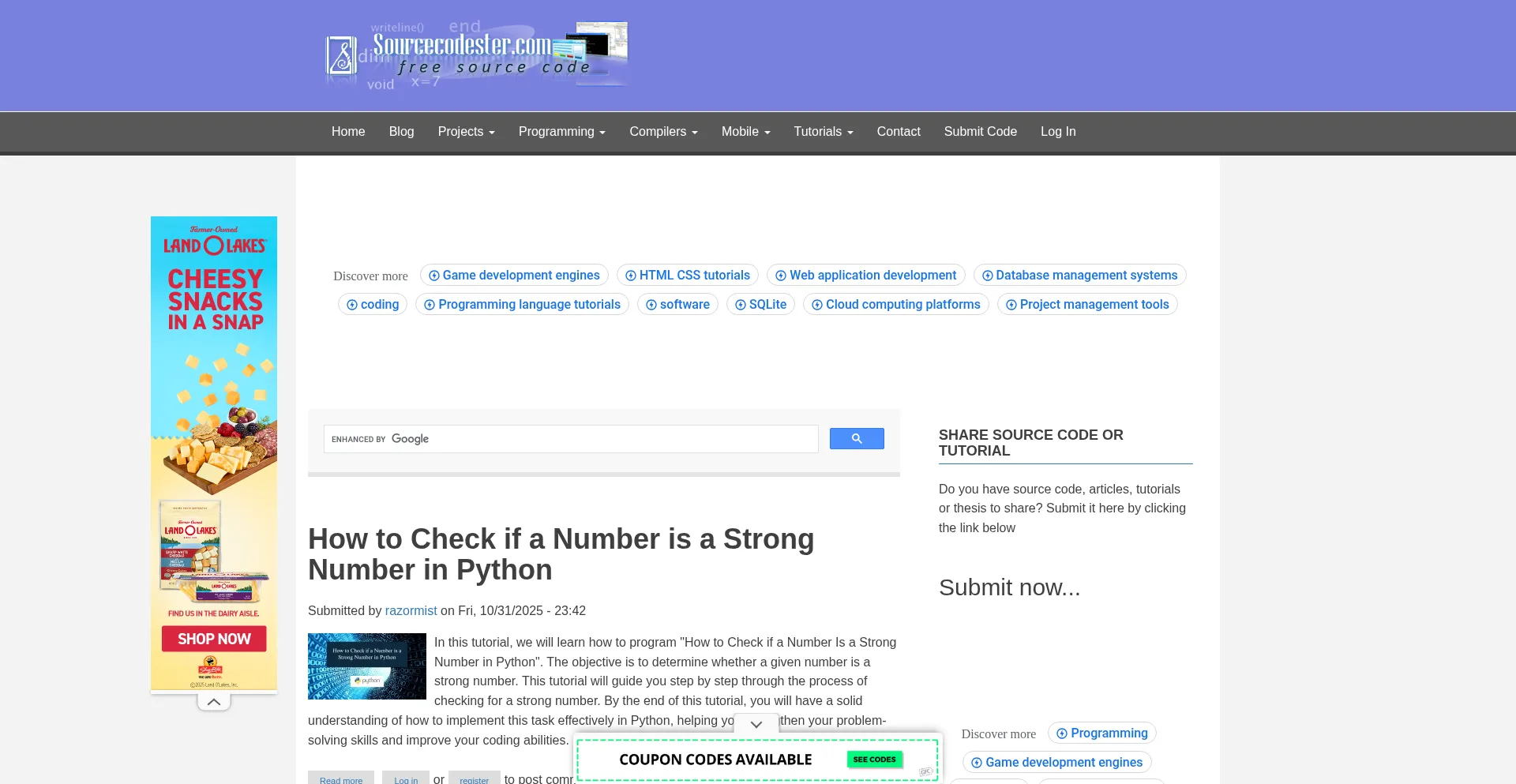Open the Python tutorial thumbnail image
Image resolution: width=1516 pixels, height=784 pixels.
click(367, 666)
